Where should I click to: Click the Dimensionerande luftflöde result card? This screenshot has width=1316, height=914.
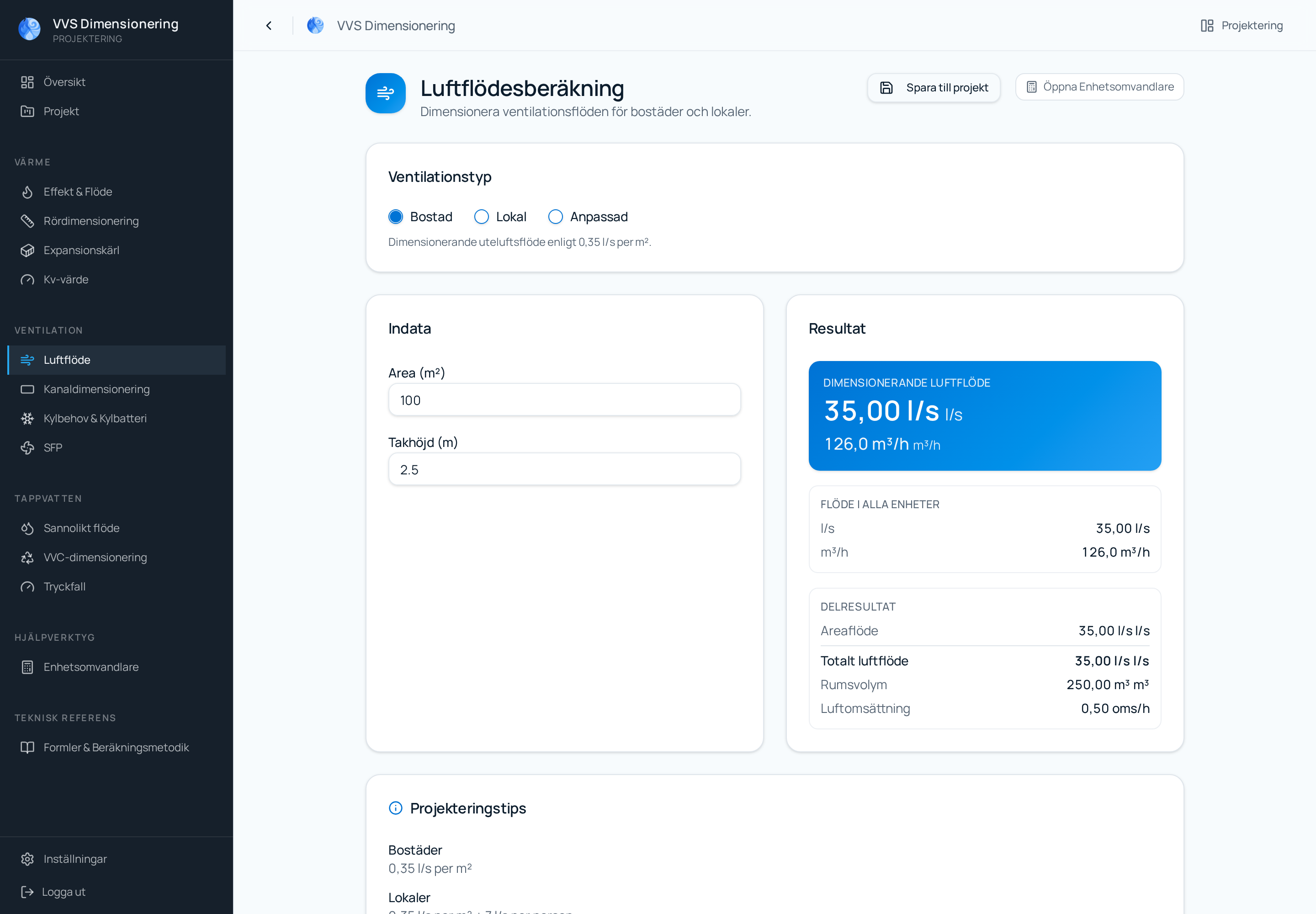tap(984, 416)
